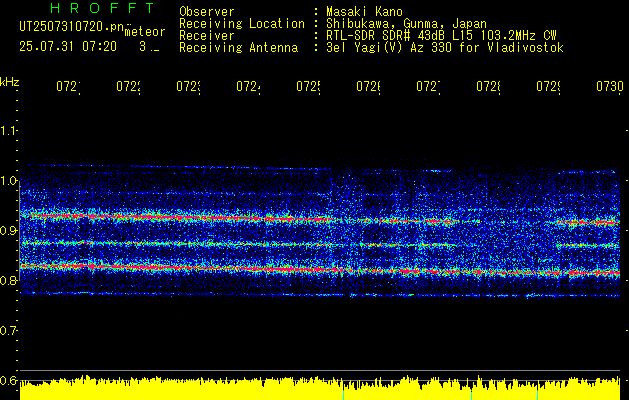The image size is (629, 400).
Task: Select the observer name Masaki Kano
Action: click(364, 12)
